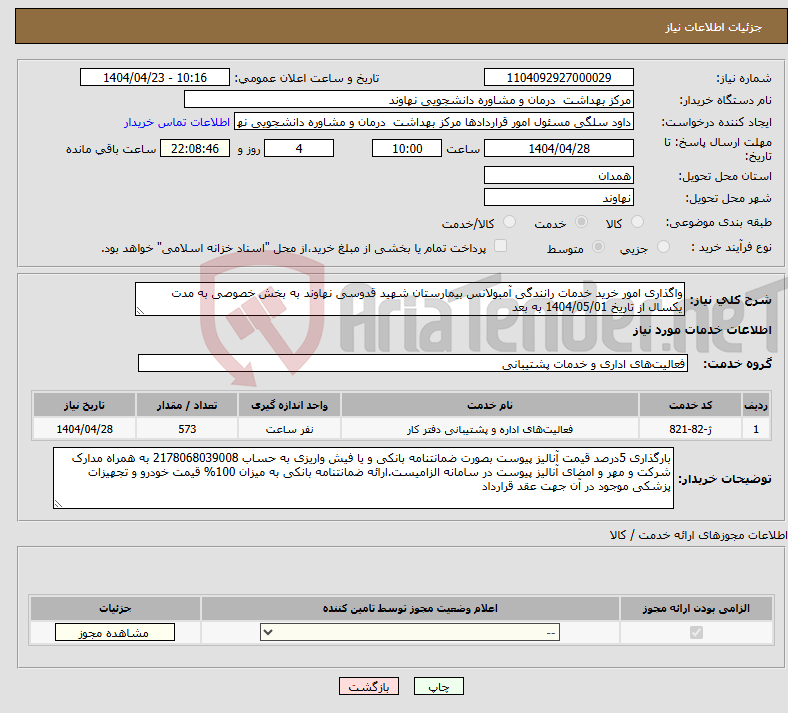Click the اطلاعات خدمات مورد نیاز heading
Screen dimensions: 788x713
point(702,330)
